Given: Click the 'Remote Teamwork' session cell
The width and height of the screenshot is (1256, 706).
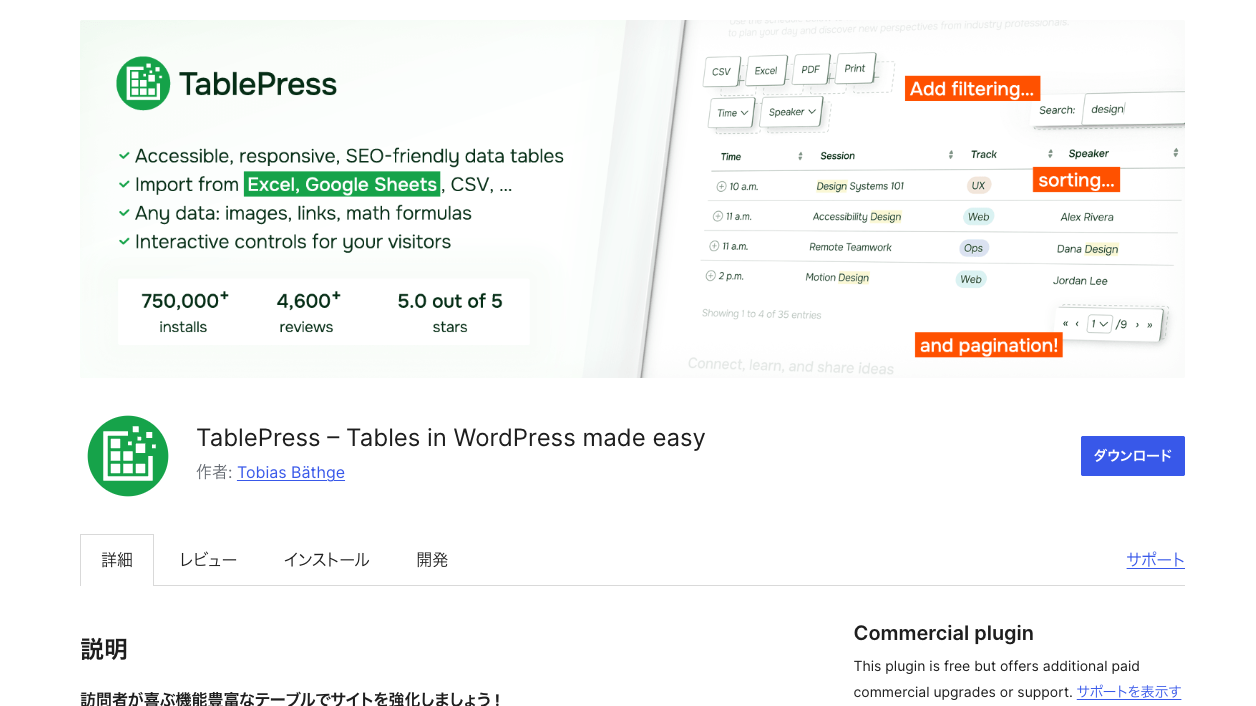Looking at the screenshot, I should 850,247.
